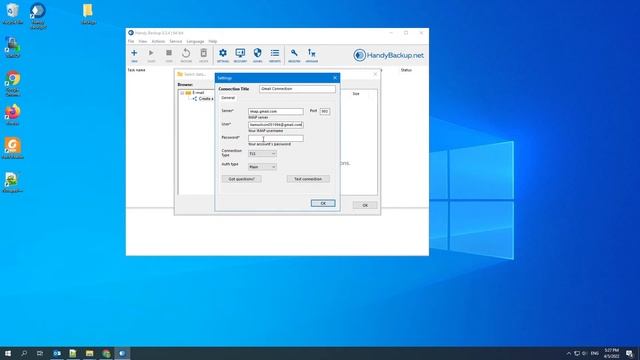Click the Connection Title input field
The image size is (640, 360).
coord(298,89)
